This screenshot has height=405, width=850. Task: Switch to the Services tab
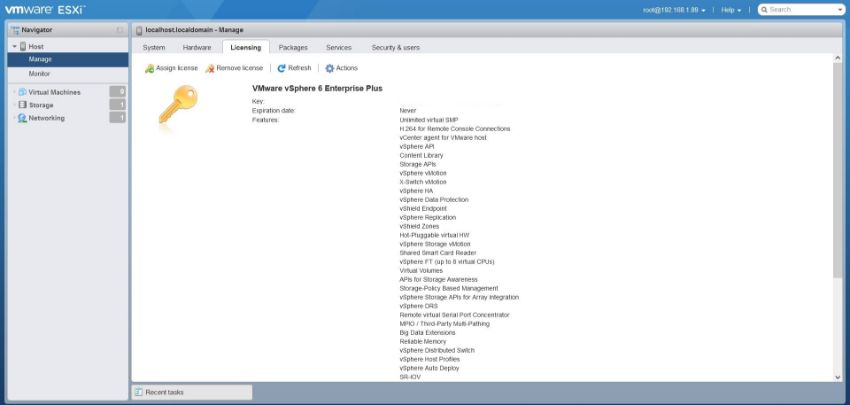(339, 48)
